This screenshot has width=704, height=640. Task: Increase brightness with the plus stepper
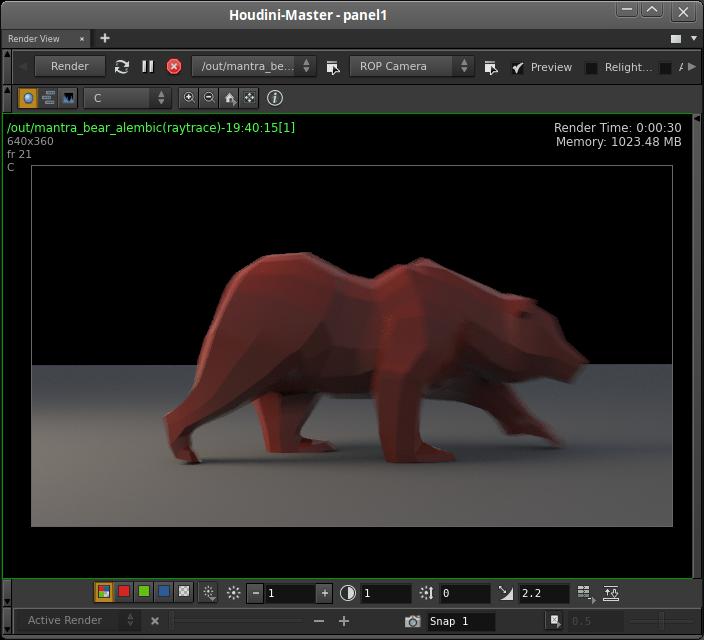tap(324, 593)
